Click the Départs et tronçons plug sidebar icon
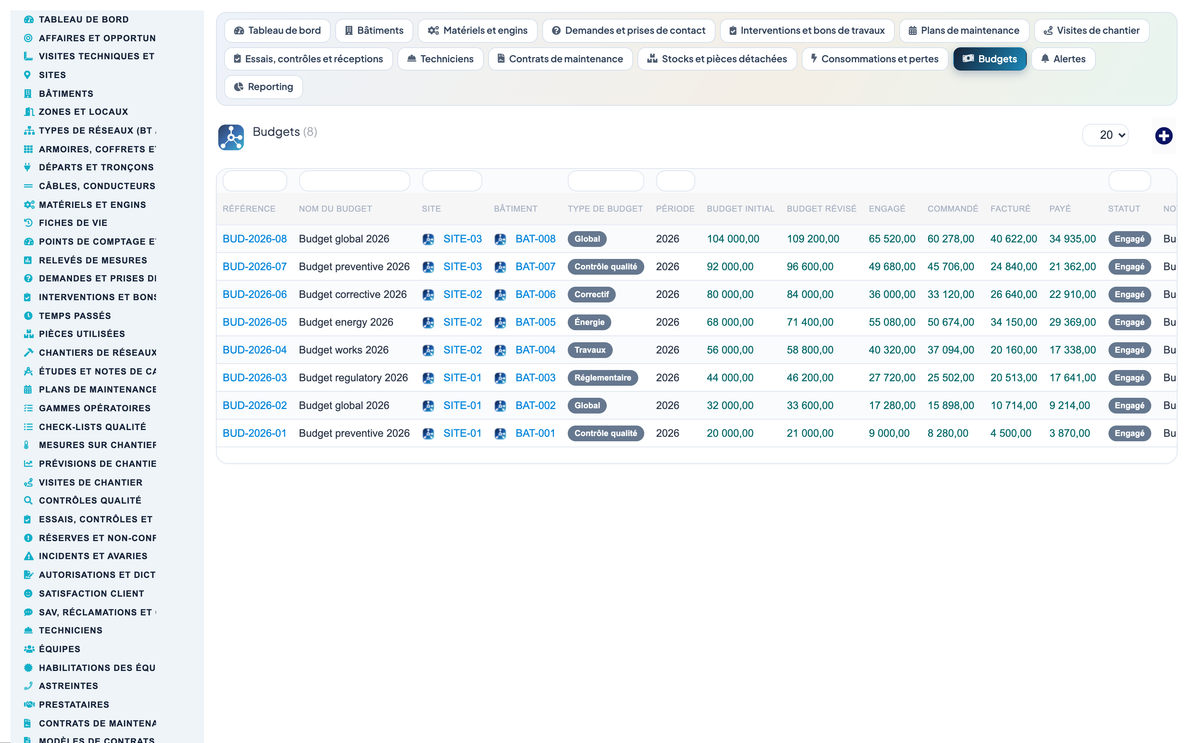 pyautogui.click(x=28, y=167)
